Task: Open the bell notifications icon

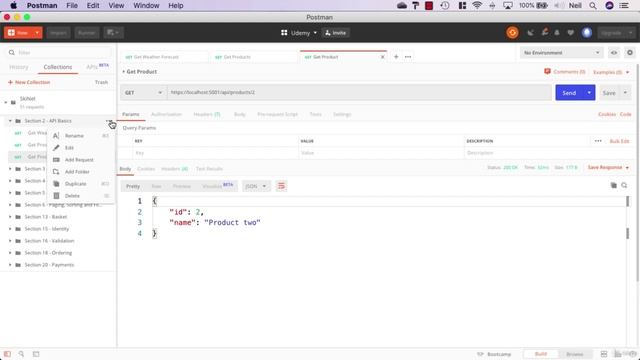Action: tap(557, 33)
